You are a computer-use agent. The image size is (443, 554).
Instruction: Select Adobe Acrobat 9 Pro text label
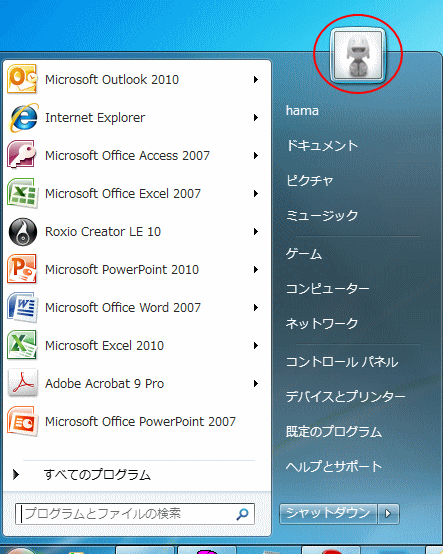tap(105, 383)
